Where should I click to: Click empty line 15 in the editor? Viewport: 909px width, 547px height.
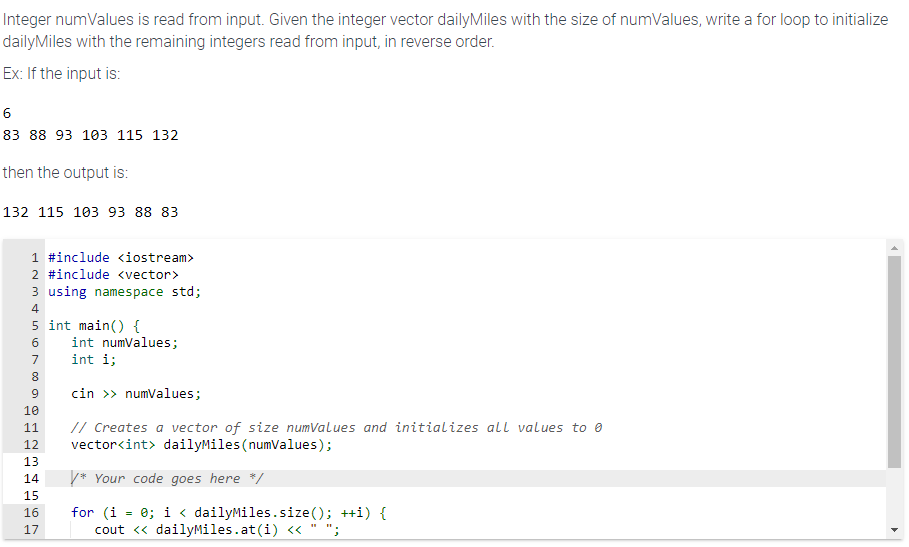point(464,496)
